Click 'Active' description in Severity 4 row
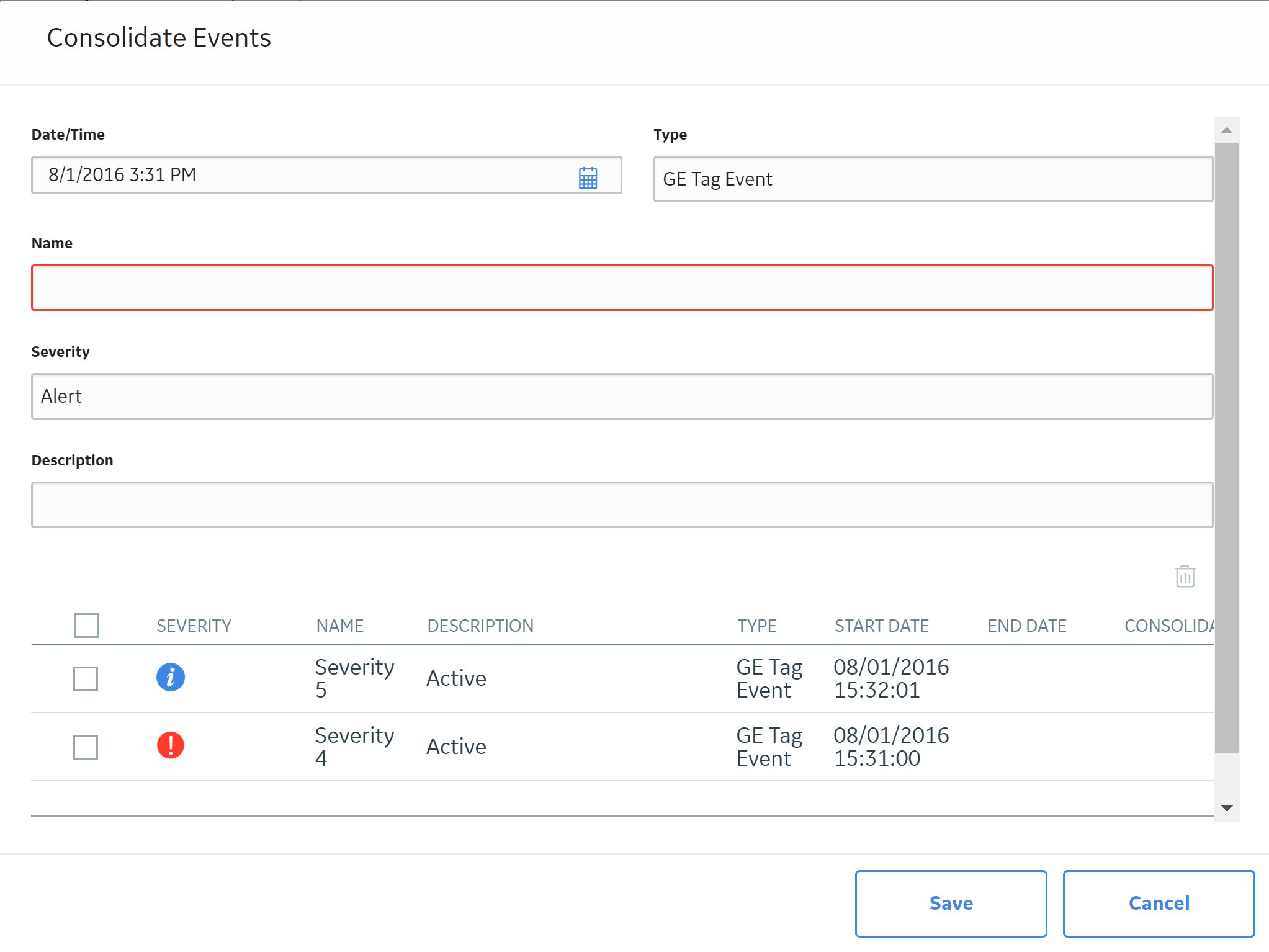The image size is (1269, 952). click(456, 747)
